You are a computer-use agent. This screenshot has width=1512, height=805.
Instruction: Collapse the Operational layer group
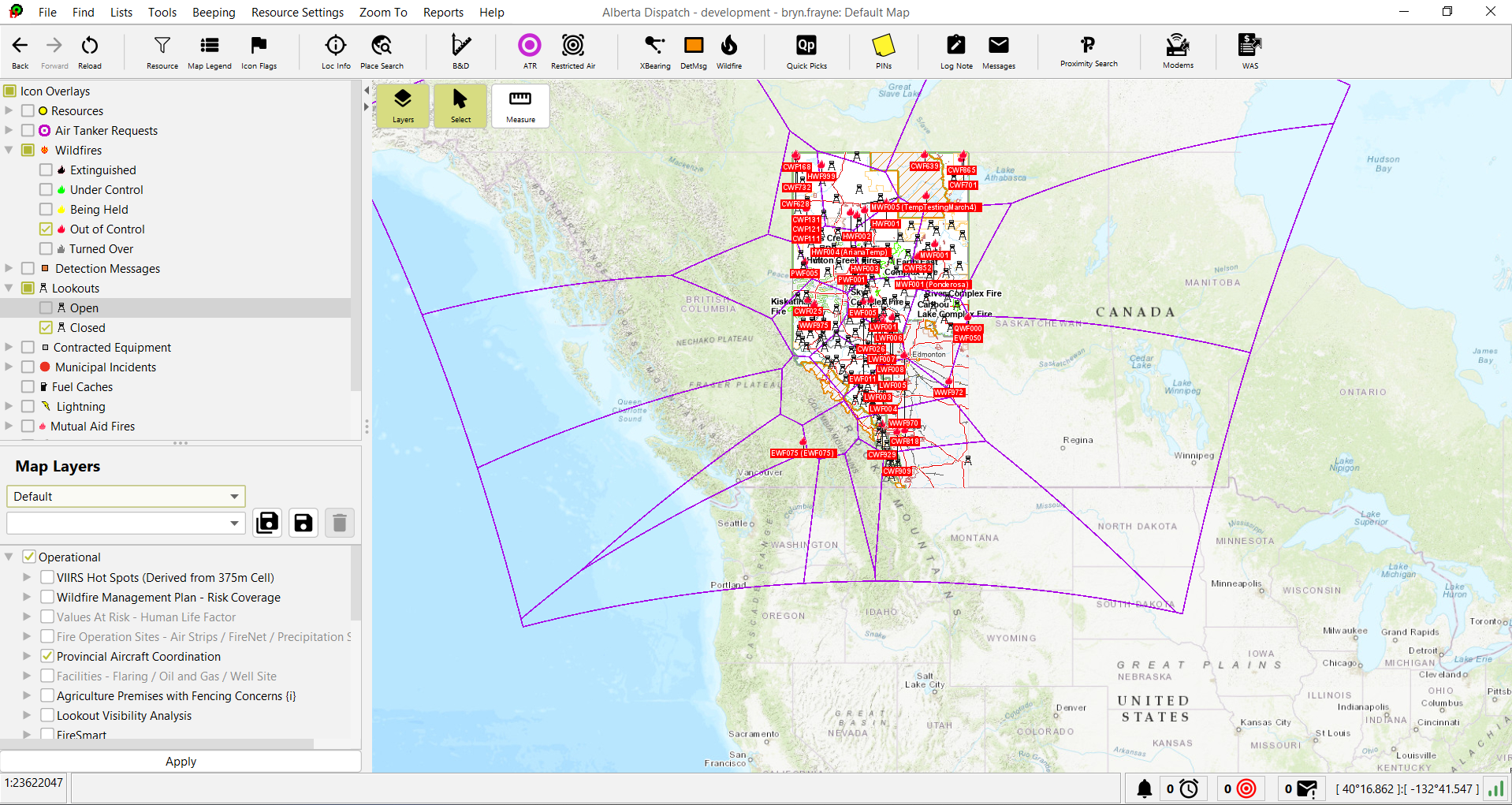(x=9, y=557)
